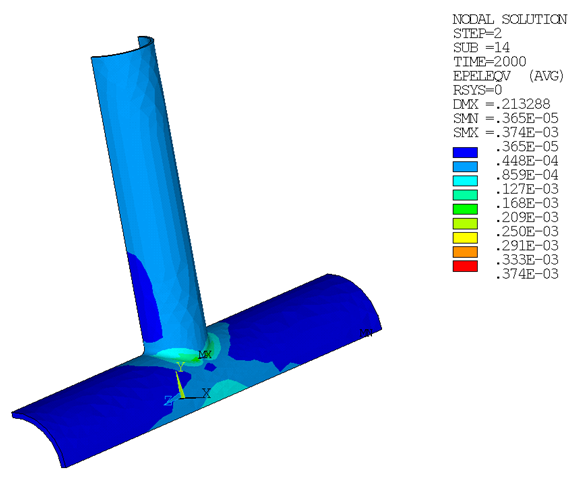Click the '.291E-03' legend value
The height and width of the screenshot is (486, 575).
click(x=527, y=246)
